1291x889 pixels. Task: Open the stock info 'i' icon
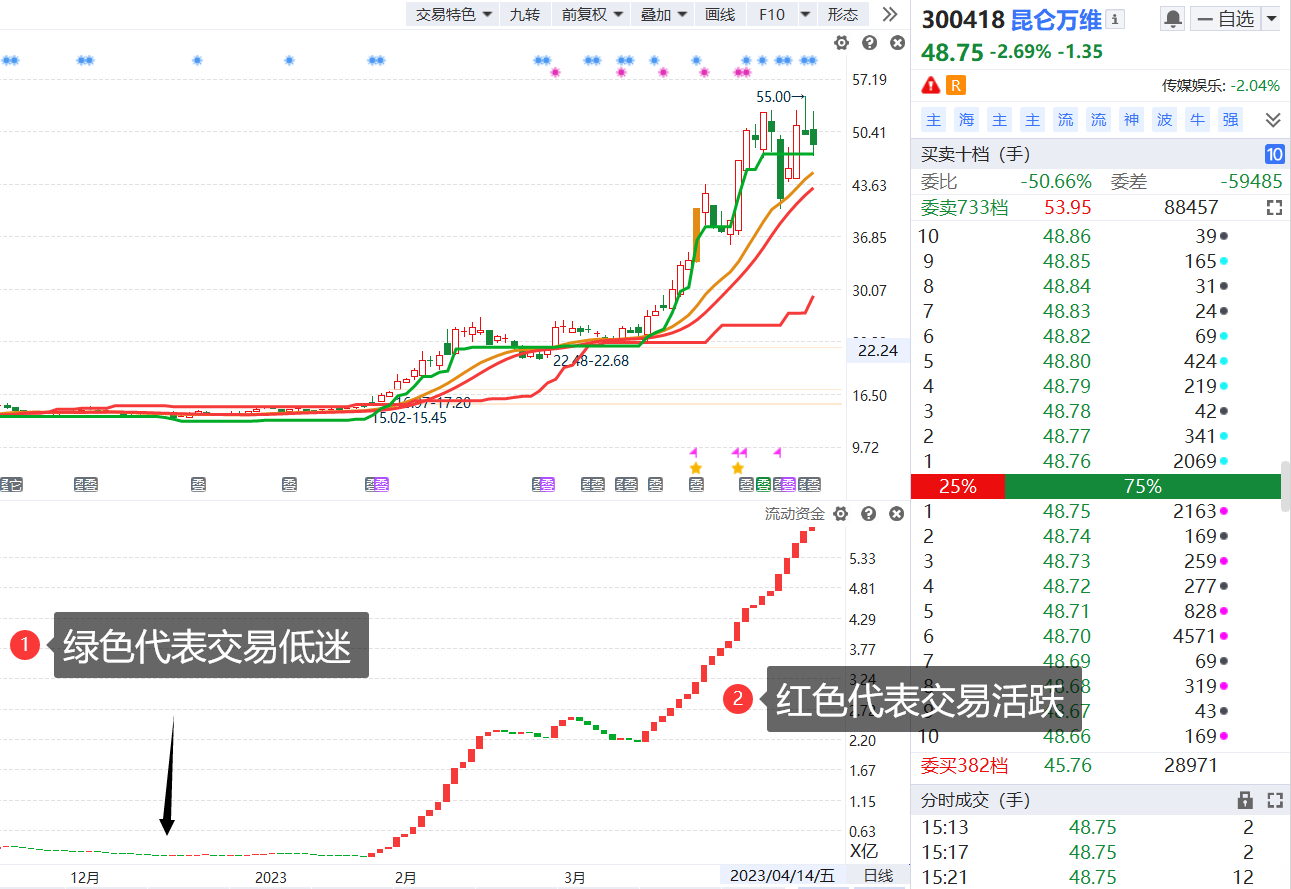1116,19
